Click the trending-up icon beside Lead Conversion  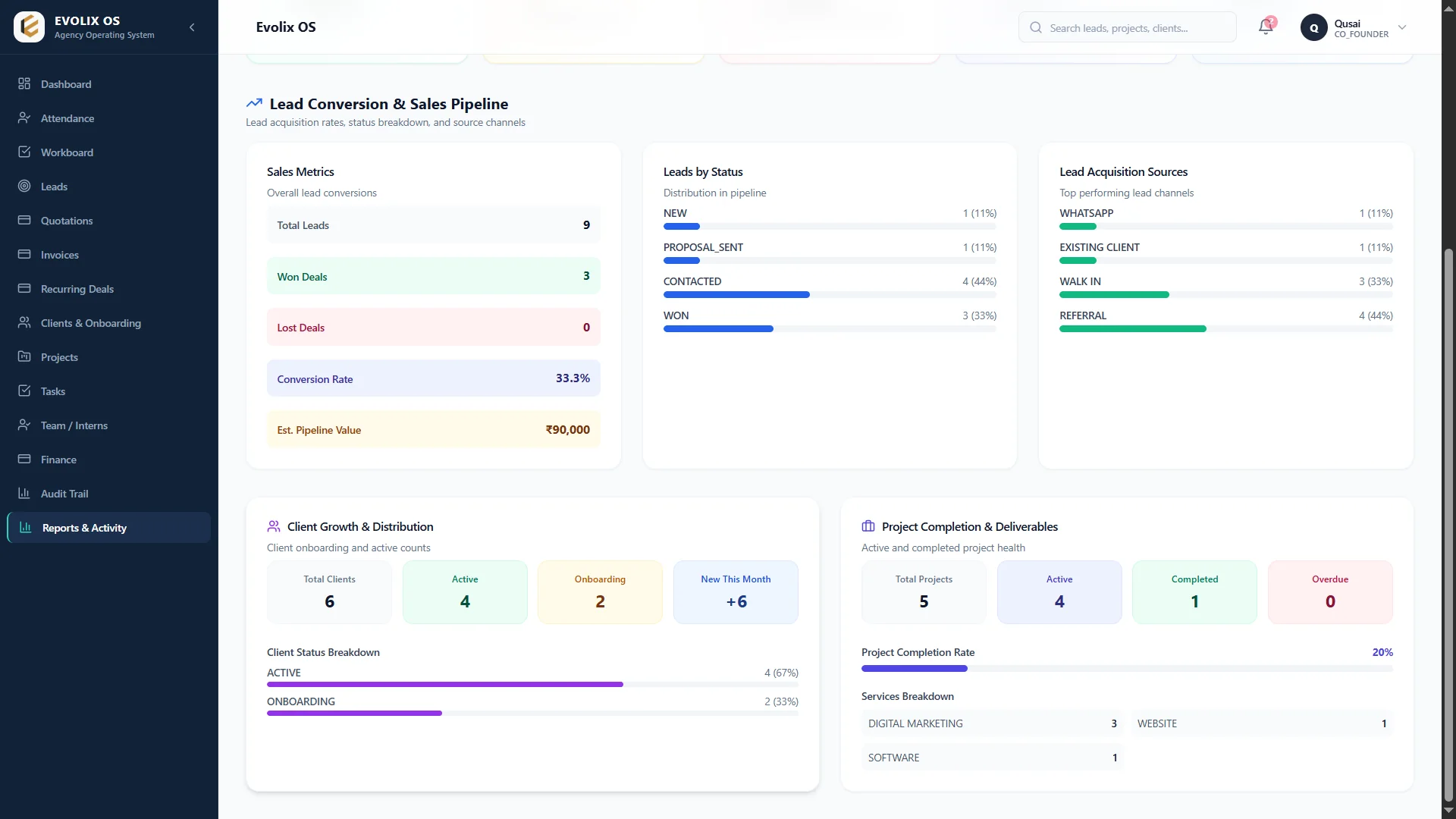click(254, 103)
